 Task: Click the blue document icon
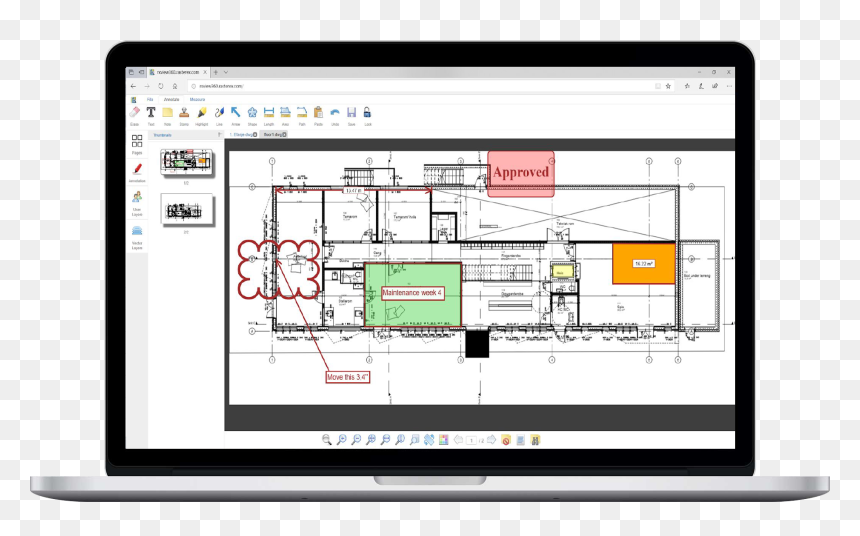[520, 439]
